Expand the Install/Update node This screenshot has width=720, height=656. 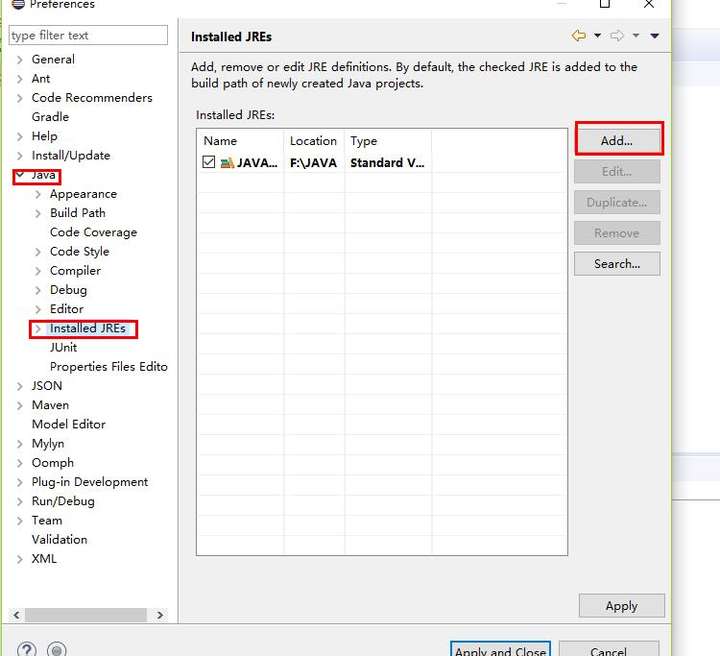[x=20, y=156]
